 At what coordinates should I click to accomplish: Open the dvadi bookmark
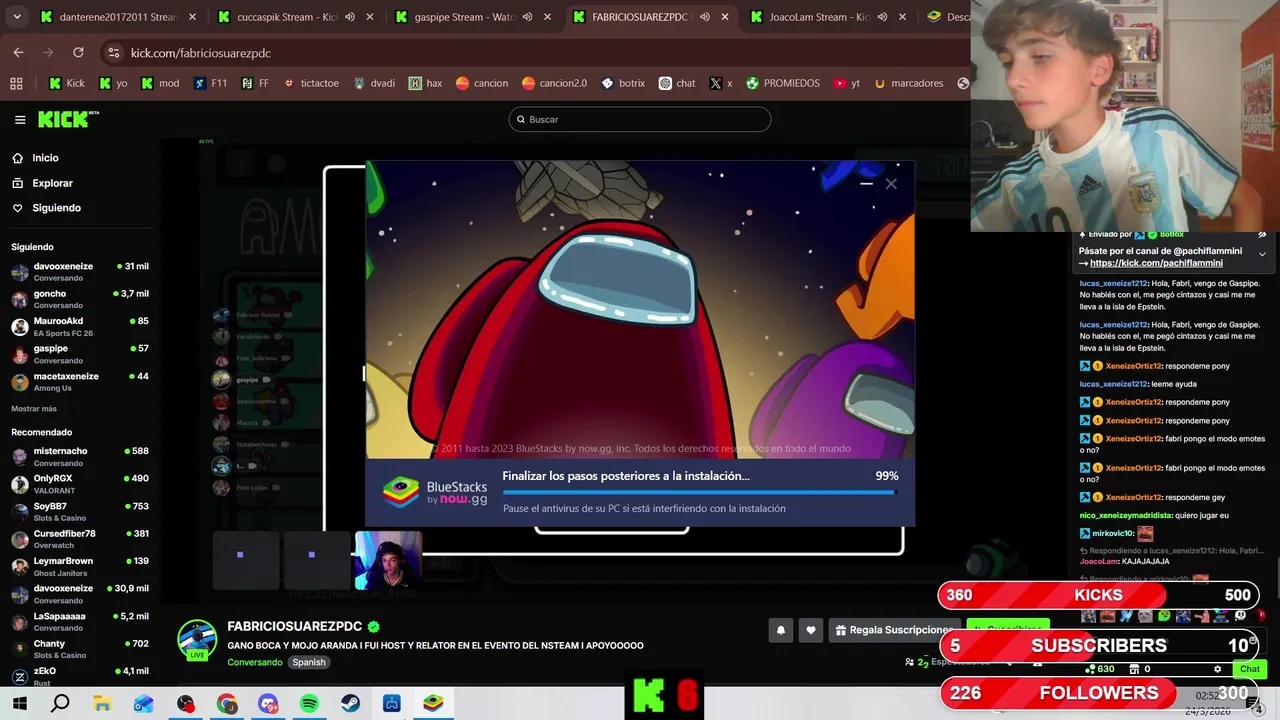(374, 83)
